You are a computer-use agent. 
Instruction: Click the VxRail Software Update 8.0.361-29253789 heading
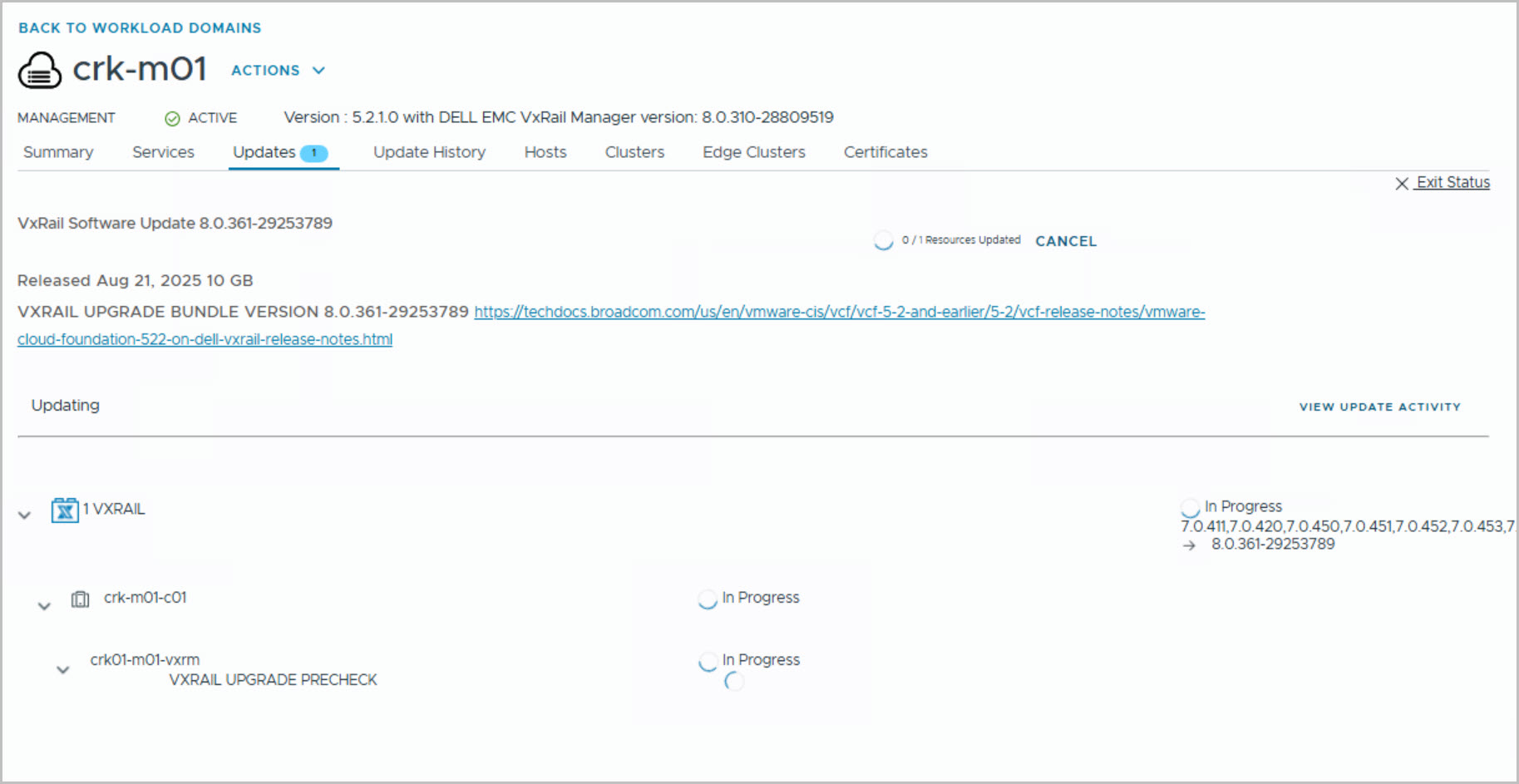pos(175,223)
